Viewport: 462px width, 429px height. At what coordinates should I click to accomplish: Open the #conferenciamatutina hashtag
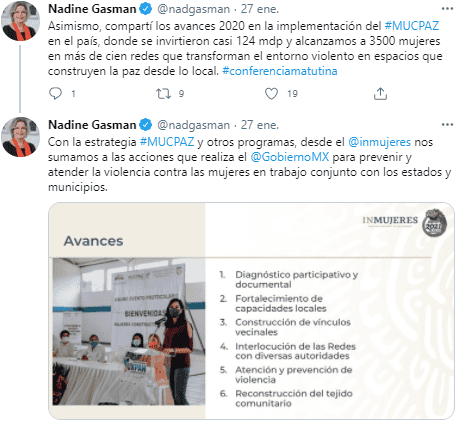click(280, 71)
